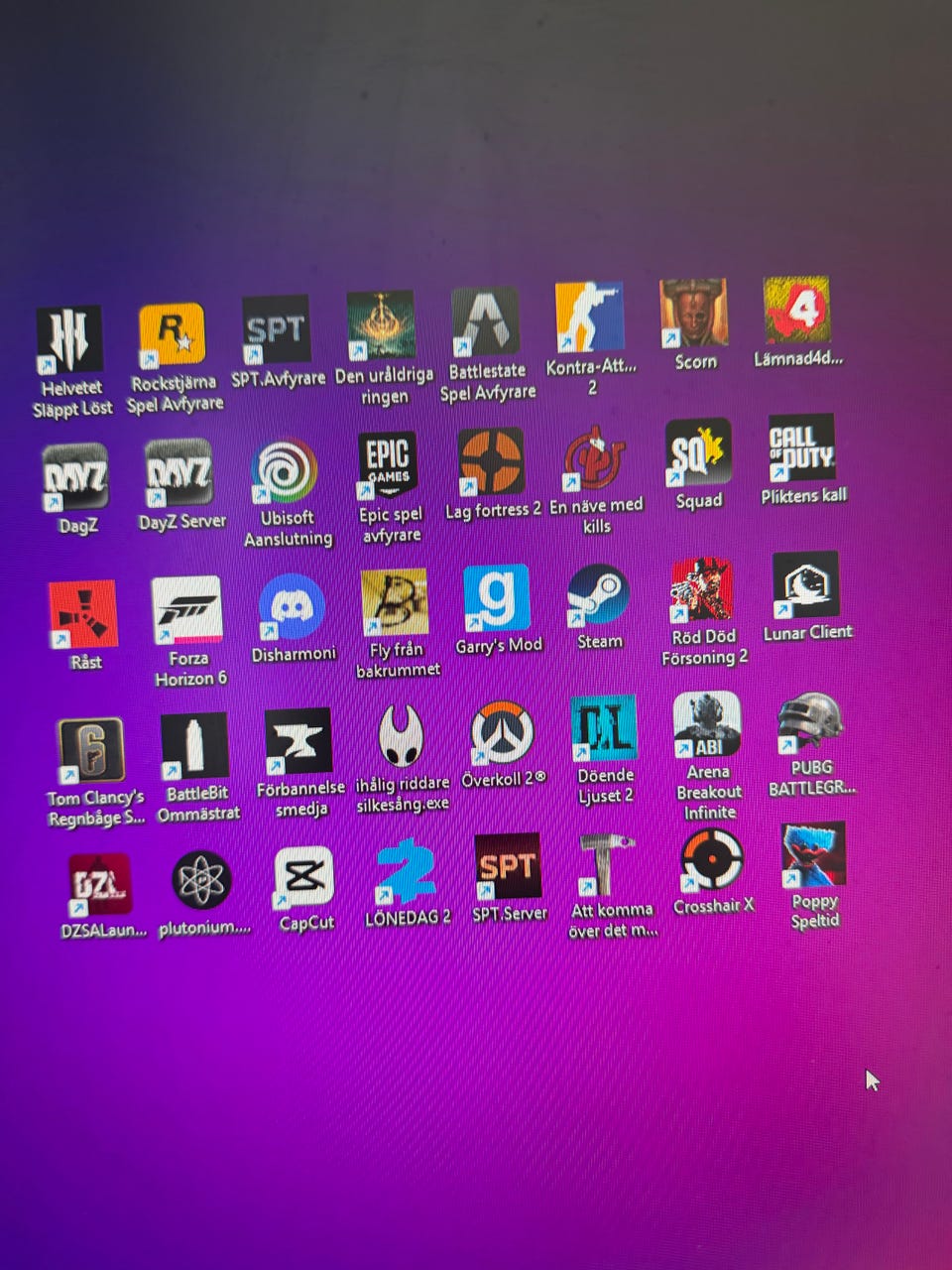This screenshot has width=952, height=1270.
Task: Open Battlestate Spel Avfyrare
Action: [x=485, y=321]
